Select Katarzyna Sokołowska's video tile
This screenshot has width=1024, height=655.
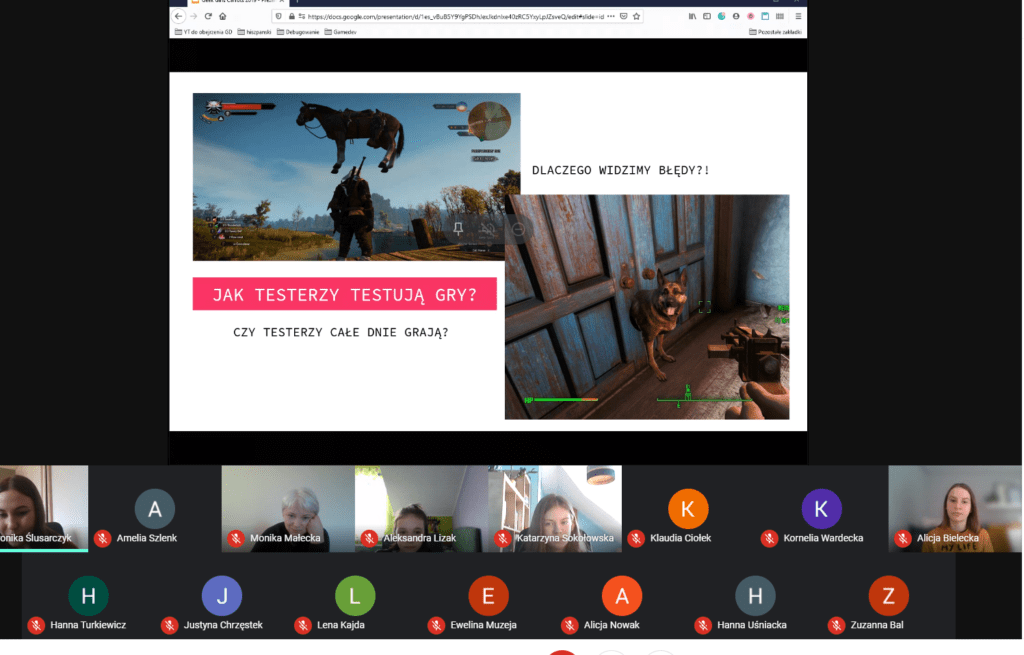pos(554,508)
